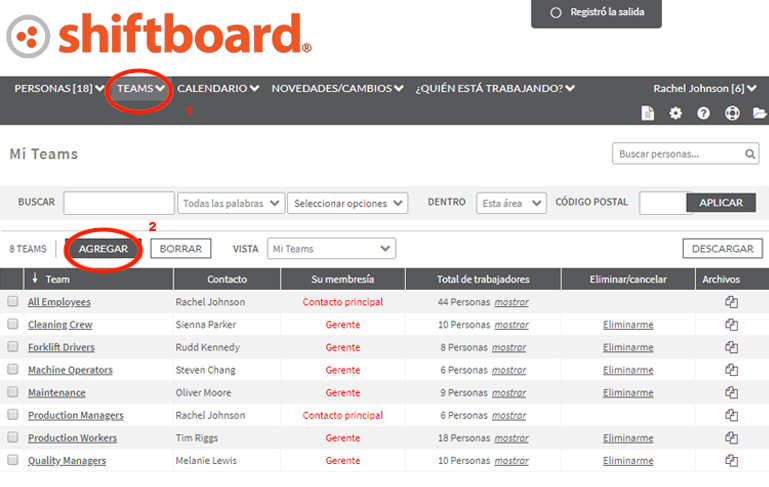Open the All Employees team link
The image size is (769, 487).
(x=59, y=302)
